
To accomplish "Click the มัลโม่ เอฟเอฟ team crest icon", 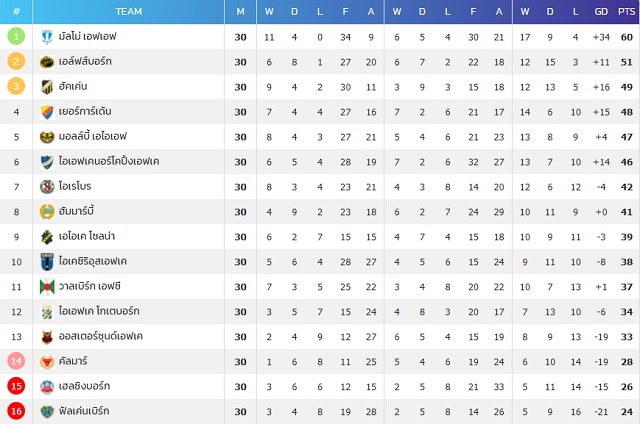I will (47, 37).
